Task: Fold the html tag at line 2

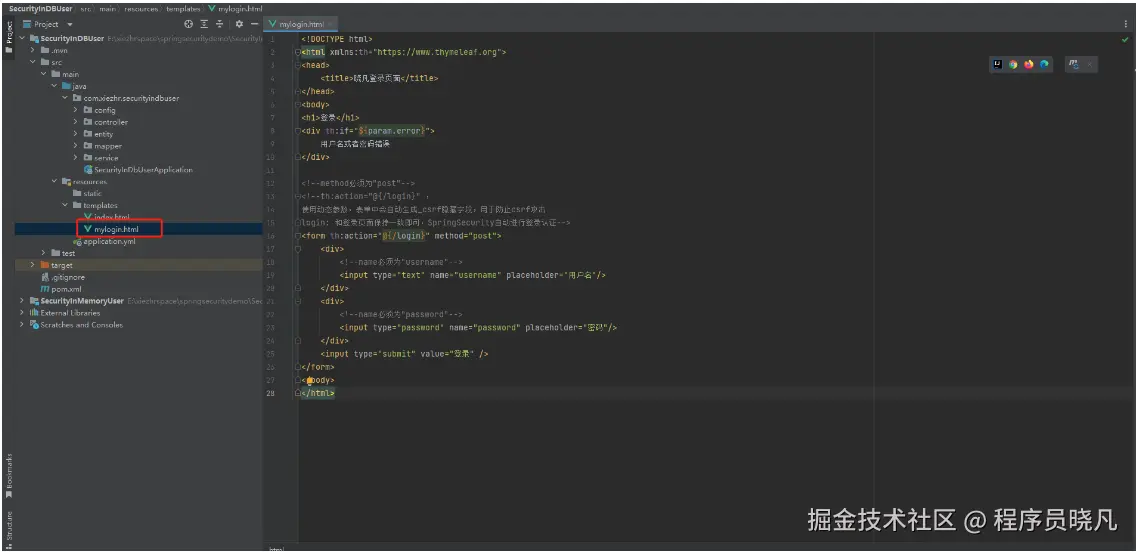Action: coord(297,52)
